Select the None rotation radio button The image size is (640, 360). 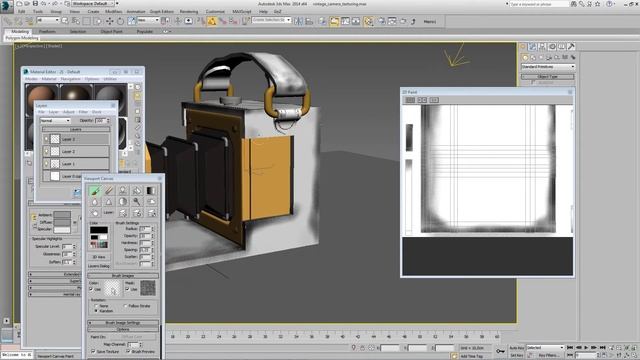(96, 306)
